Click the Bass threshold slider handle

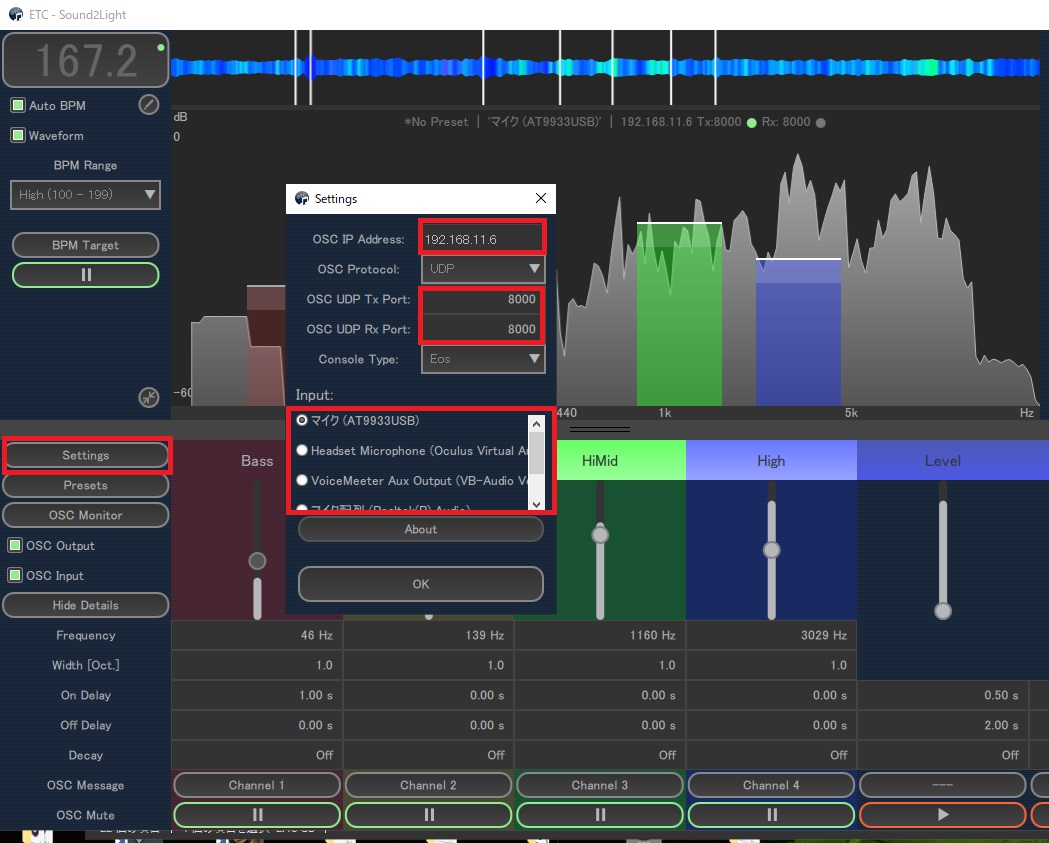(257, 561)
